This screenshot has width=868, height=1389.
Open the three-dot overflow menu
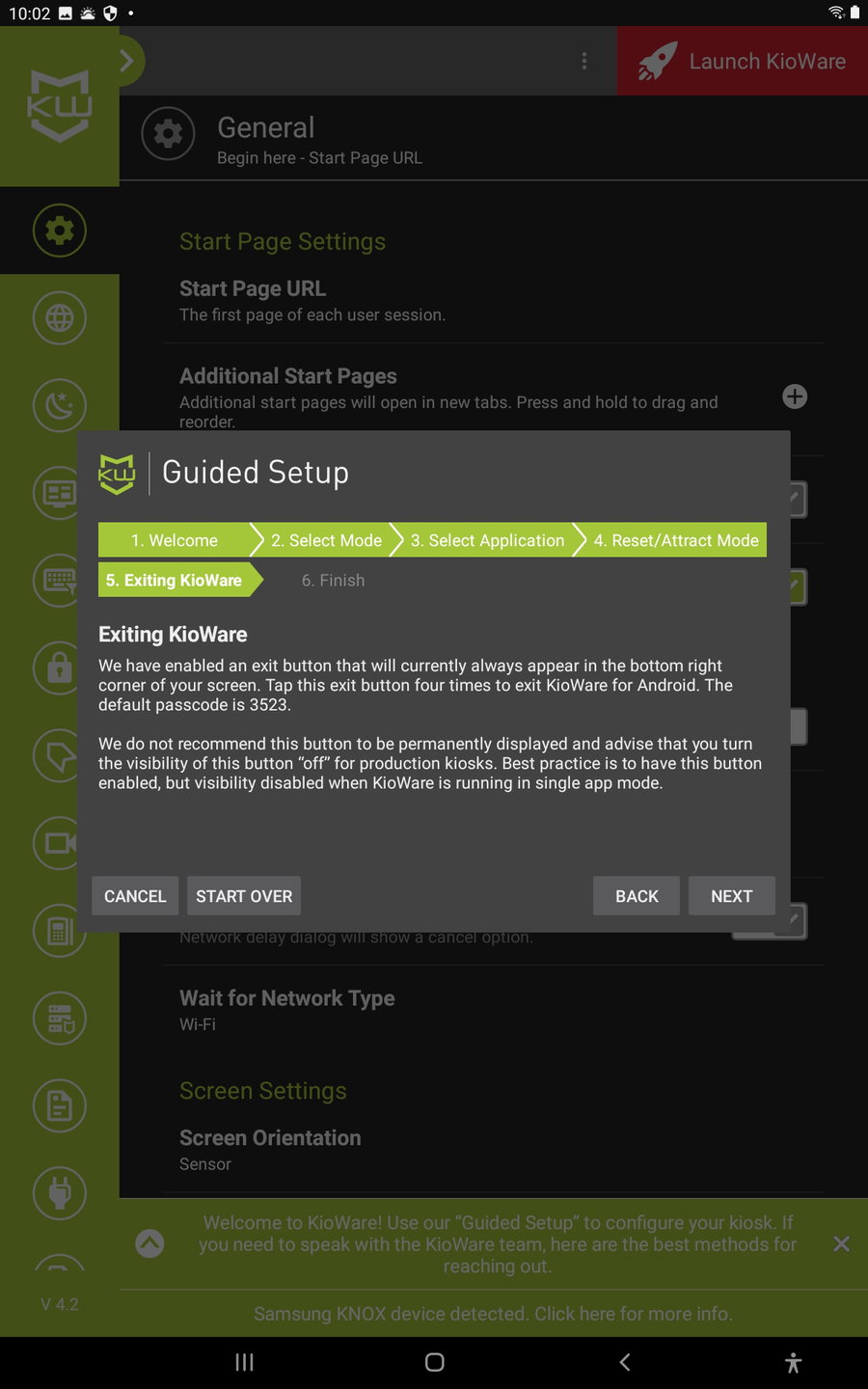point(584,61)
